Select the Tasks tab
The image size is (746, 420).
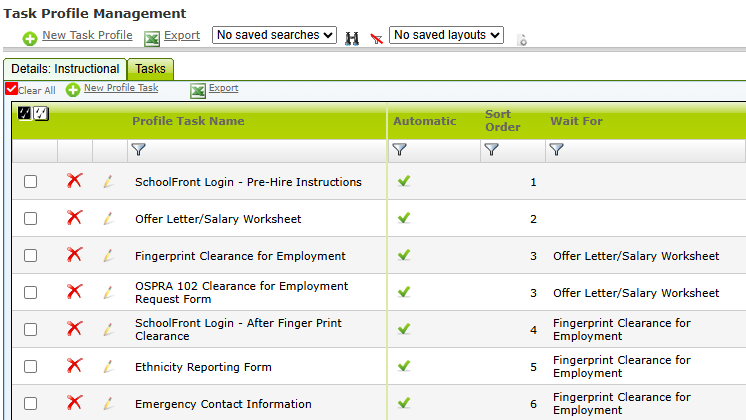pyautogui.click(x=150, y=69)
